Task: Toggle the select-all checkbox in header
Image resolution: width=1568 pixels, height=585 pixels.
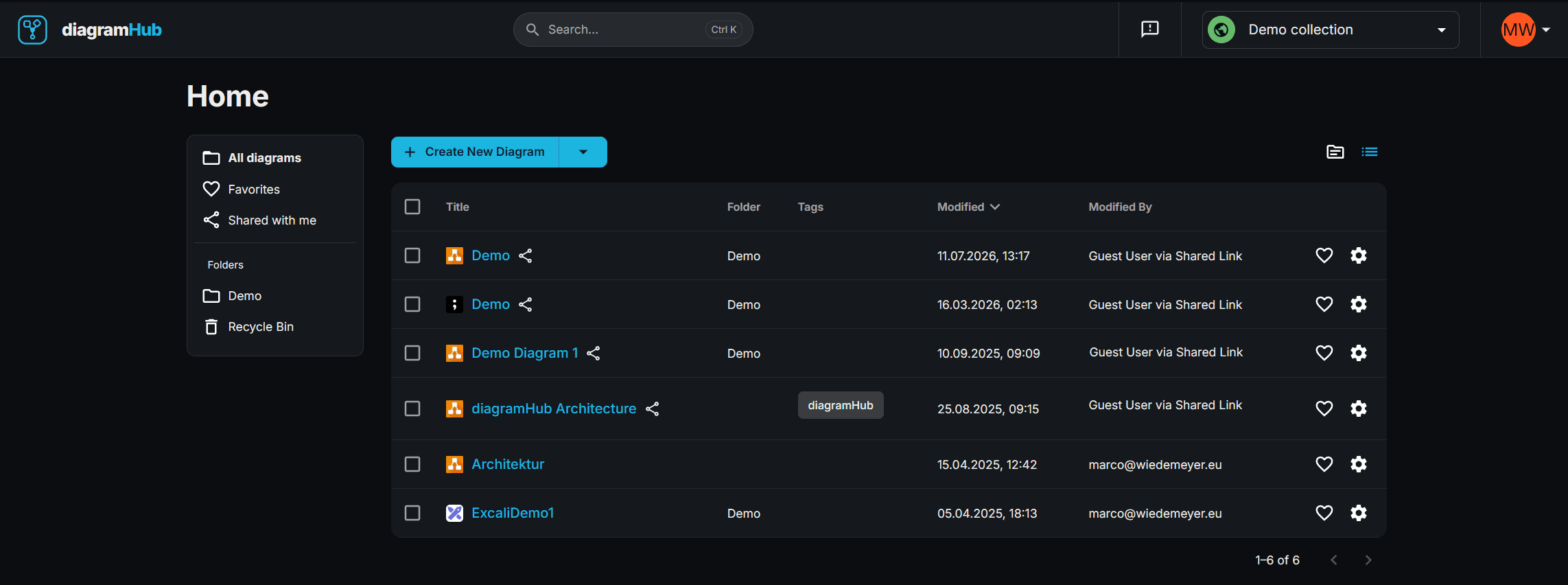Action: click(x=412, y=207)
